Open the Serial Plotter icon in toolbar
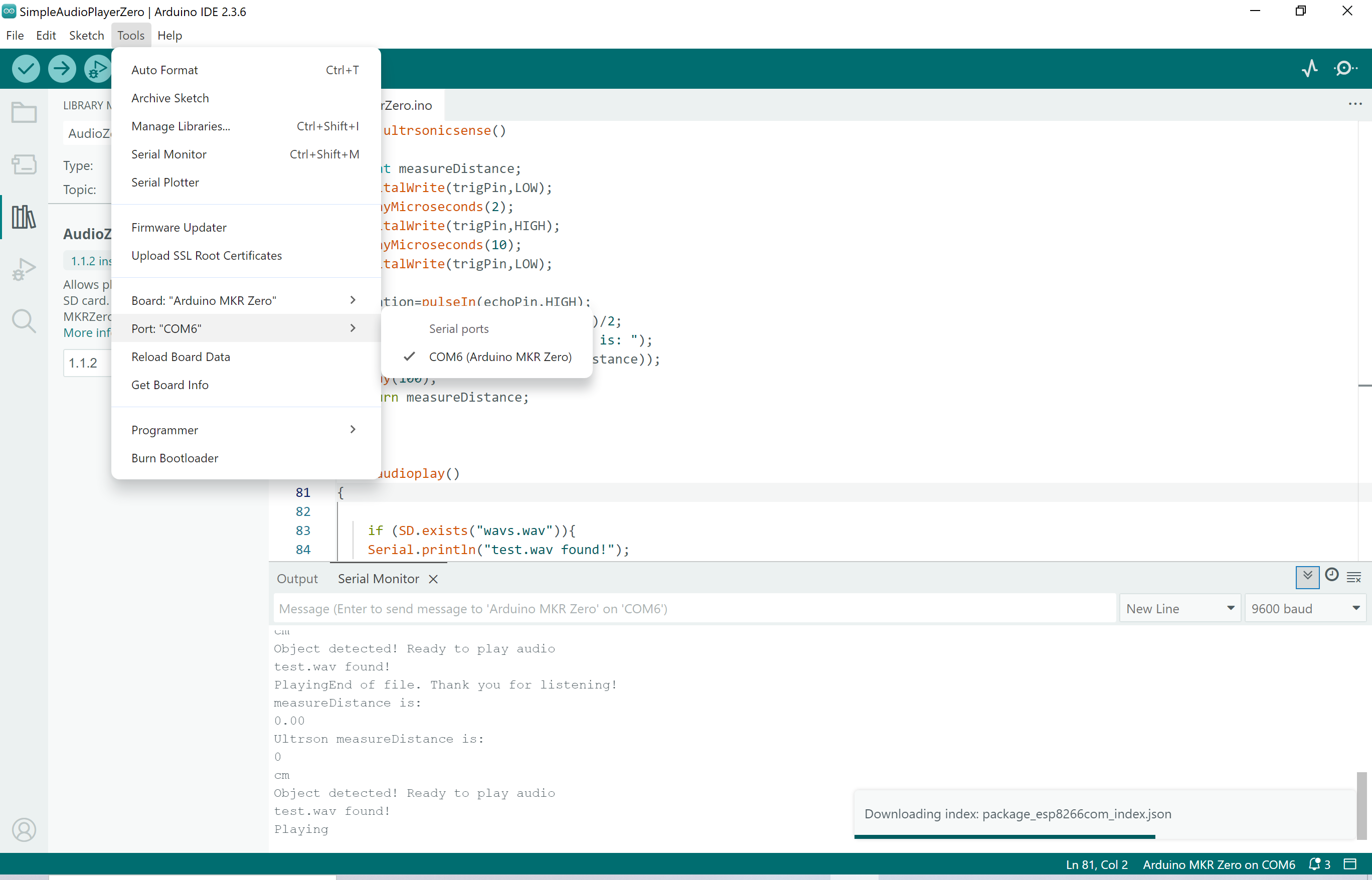The image size is (1372, 880). pos(1309,69)
